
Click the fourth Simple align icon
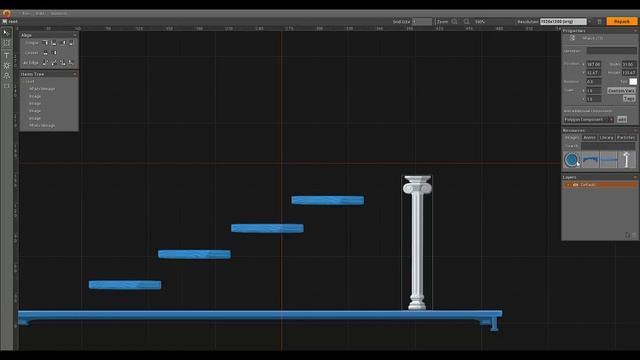71,43
